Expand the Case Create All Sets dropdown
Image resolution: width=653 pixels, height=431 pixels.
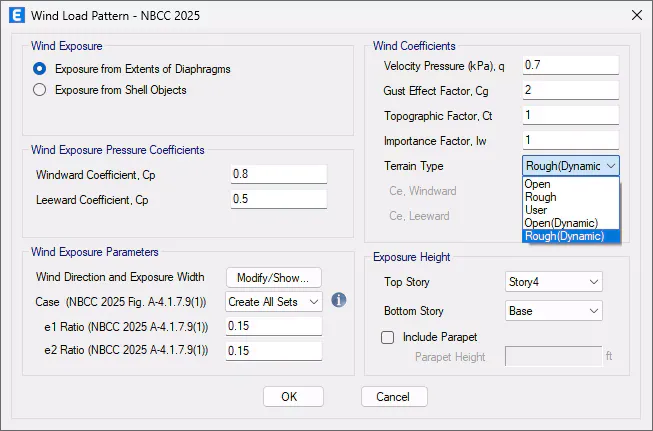tap(273, 301)
